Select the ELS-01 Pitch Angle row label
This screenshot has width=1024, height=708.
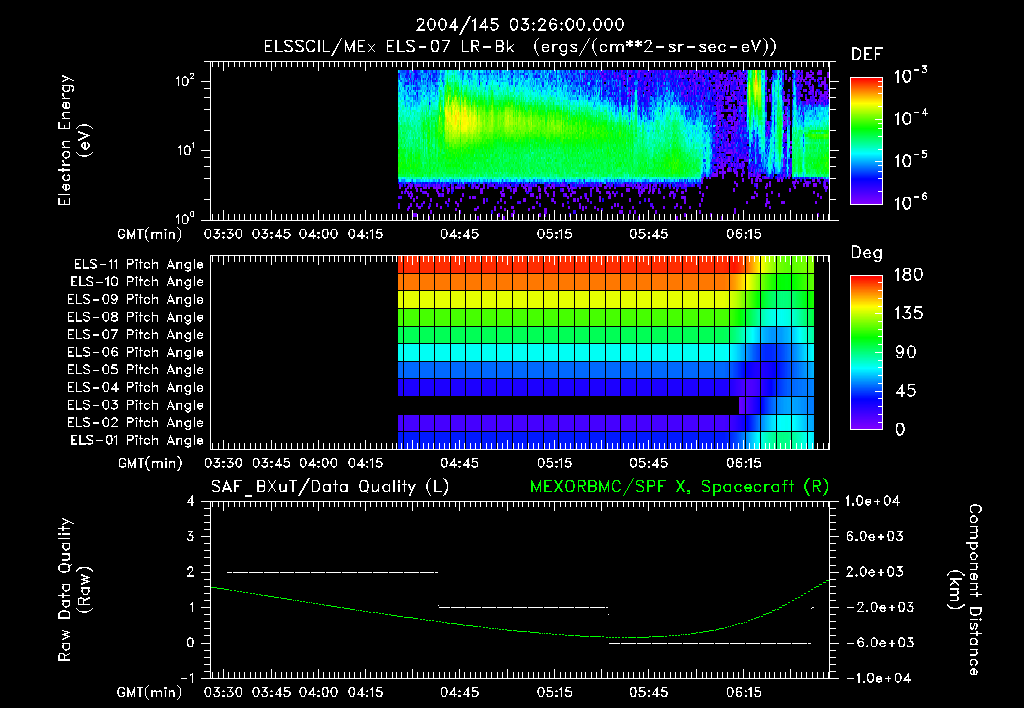(137, 440)
